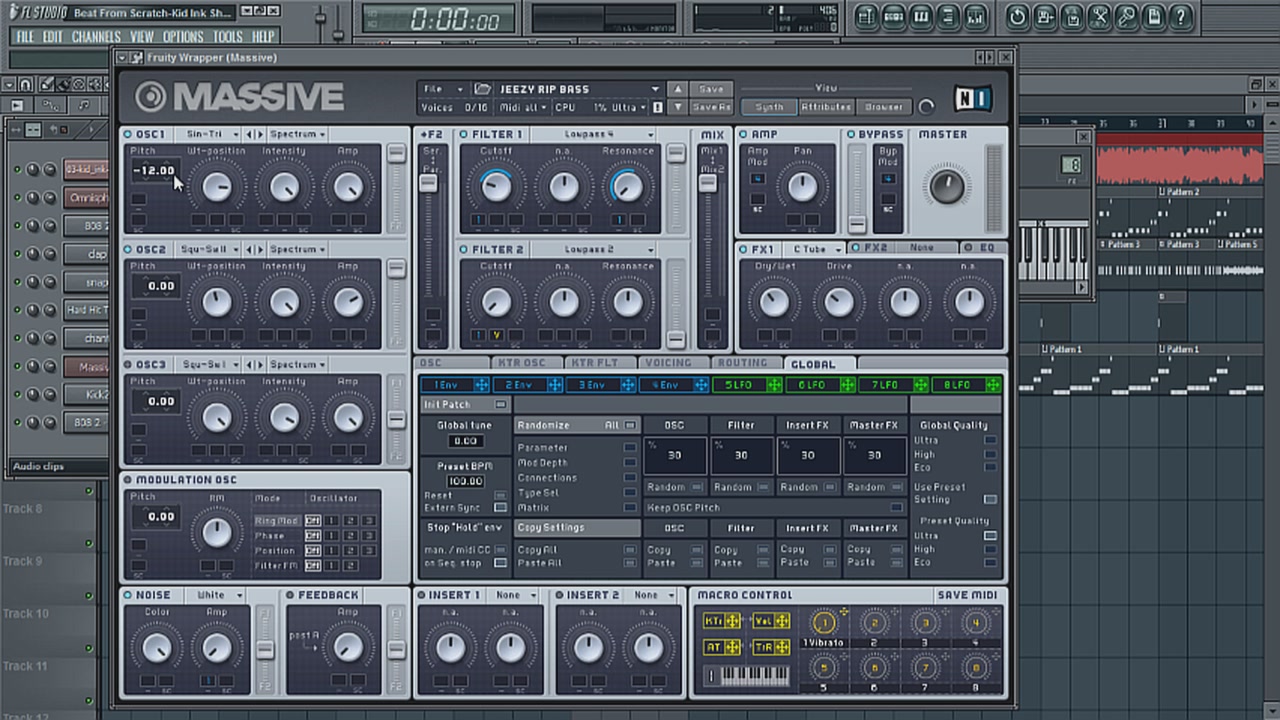Open the FILE menu in FL Studio
The width and height of the screenshot is (1280, 720).
25,37
